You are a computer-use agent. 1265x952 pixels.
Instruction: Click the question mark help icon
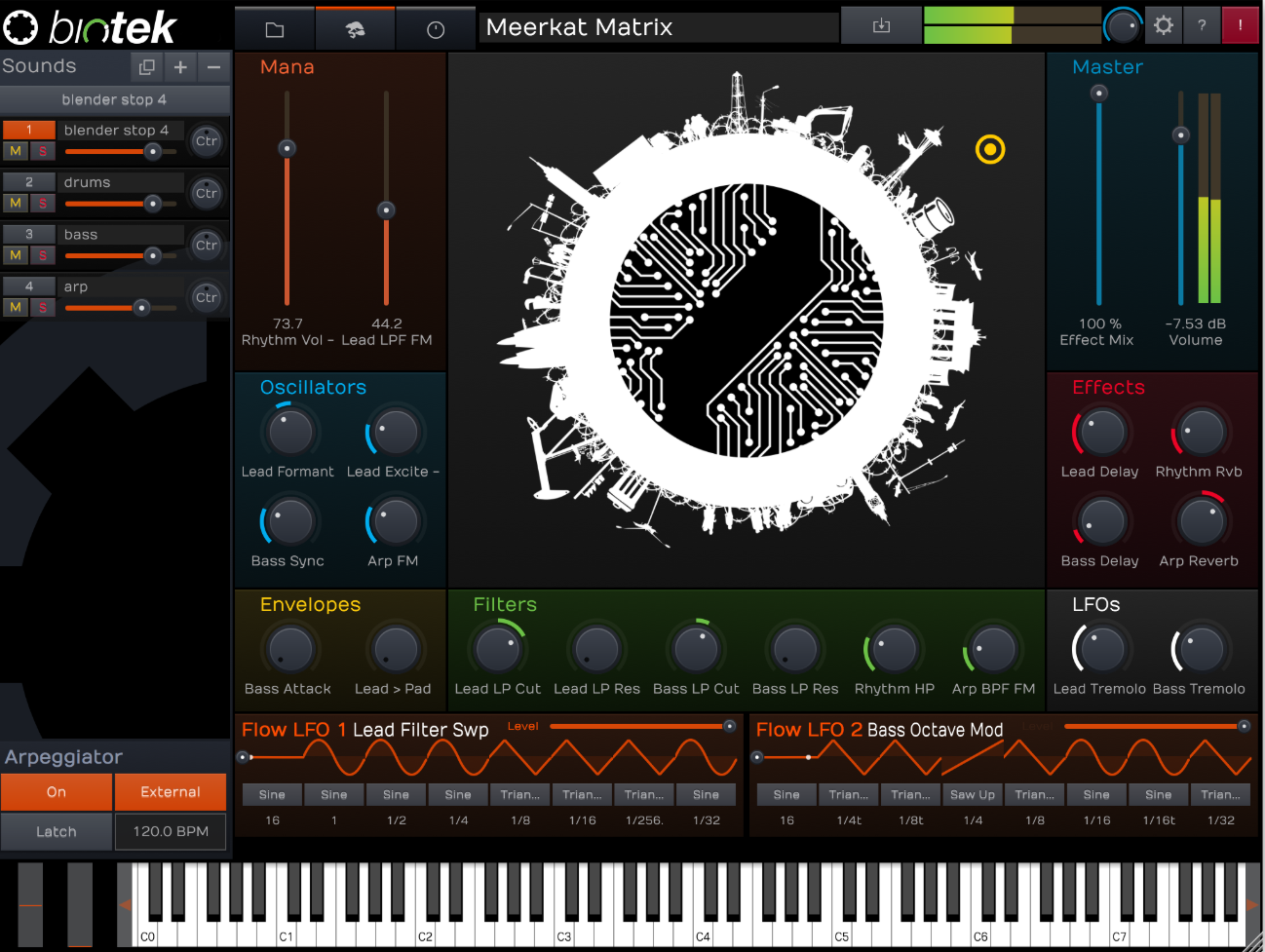[1202, 26]
